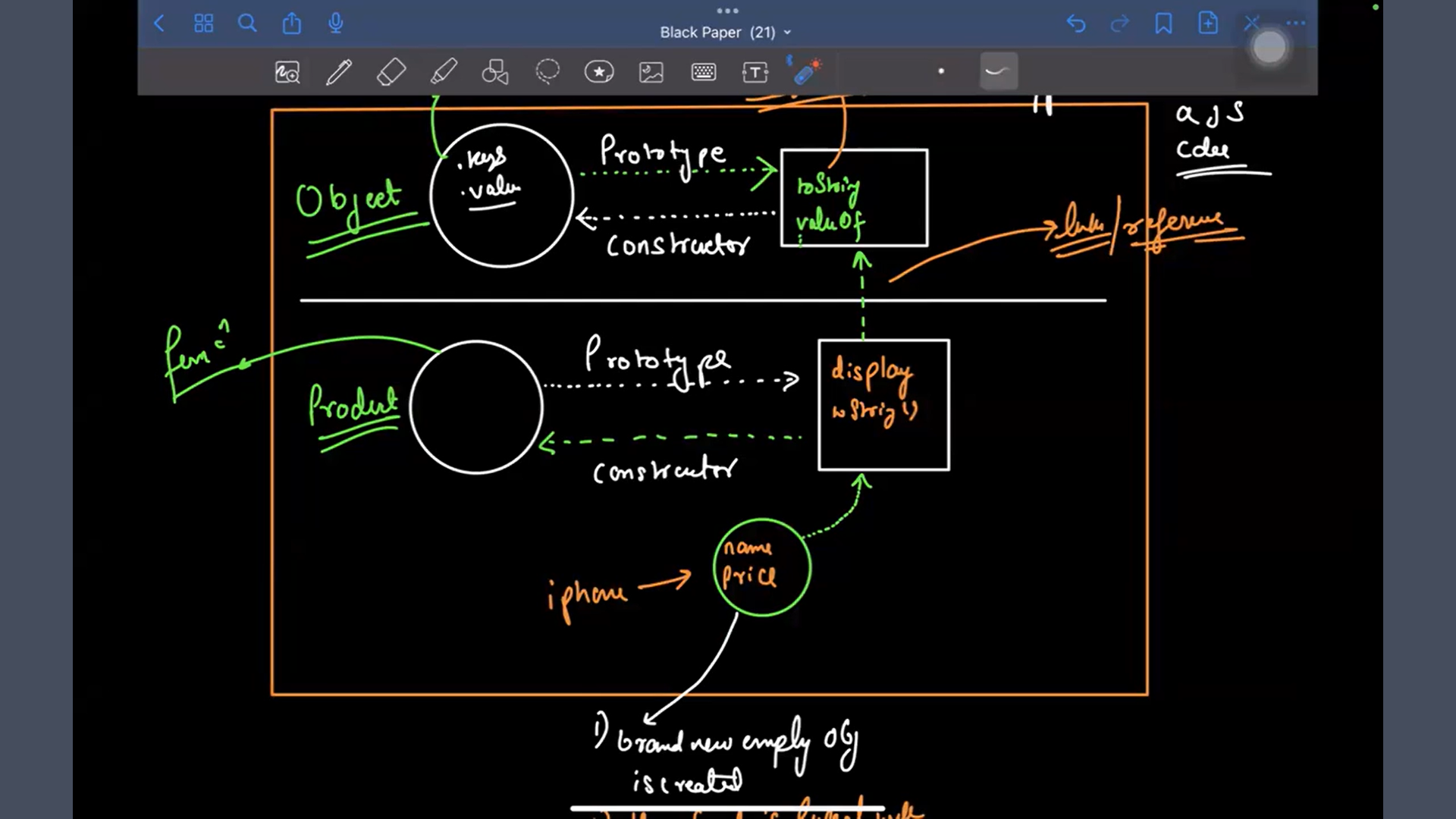Open the keyboard typing tool

tap(704, 72)
